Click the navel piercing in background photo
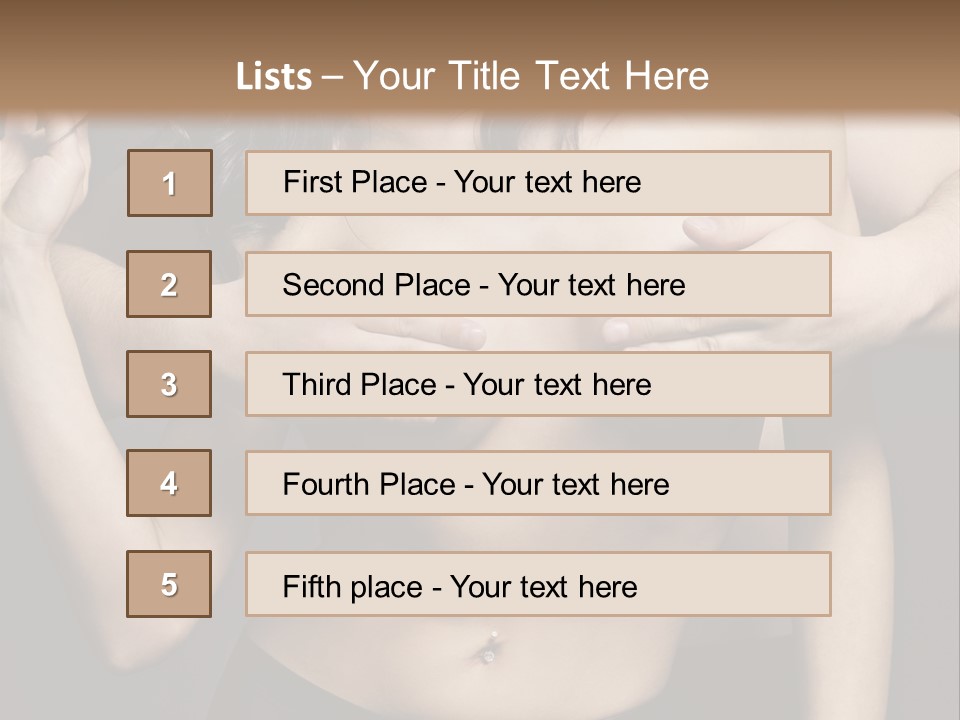960x720 pixels. coord(489,649)
